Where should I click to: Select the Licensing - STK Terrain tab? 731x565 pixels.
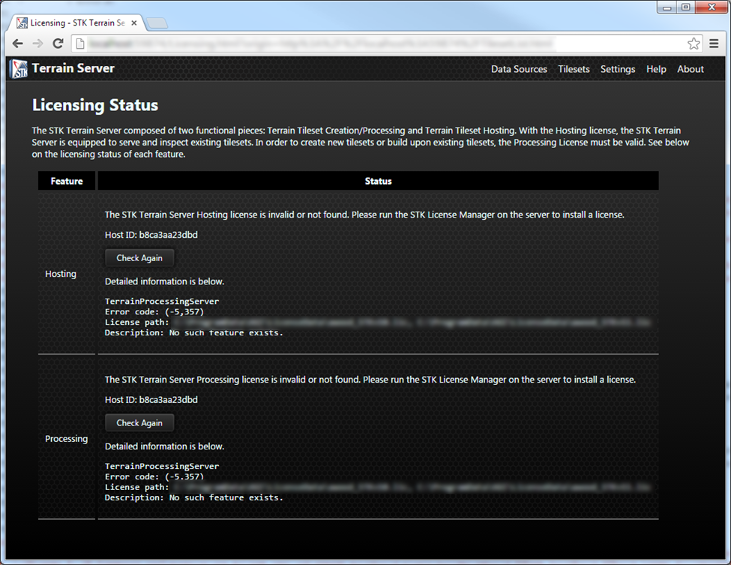pyautogui.click(x=77, y=23)
